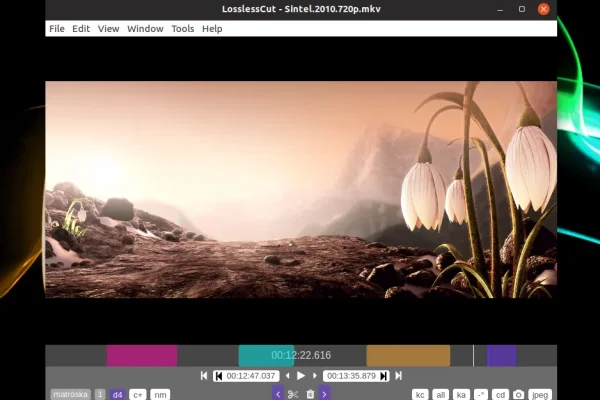Screen dimensions: 600x400
Task: Jump to end of video
Action: pos(398,376)
